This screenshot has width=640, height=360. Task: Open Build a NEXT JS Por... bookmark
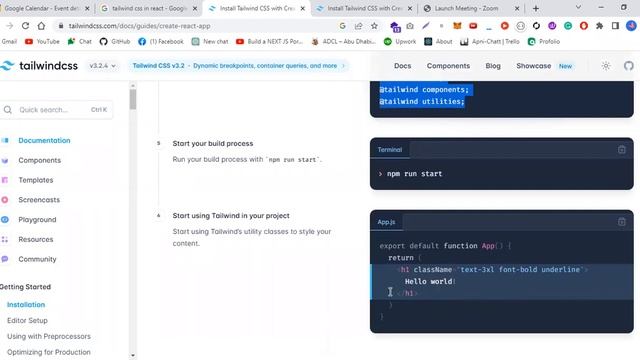269,42
